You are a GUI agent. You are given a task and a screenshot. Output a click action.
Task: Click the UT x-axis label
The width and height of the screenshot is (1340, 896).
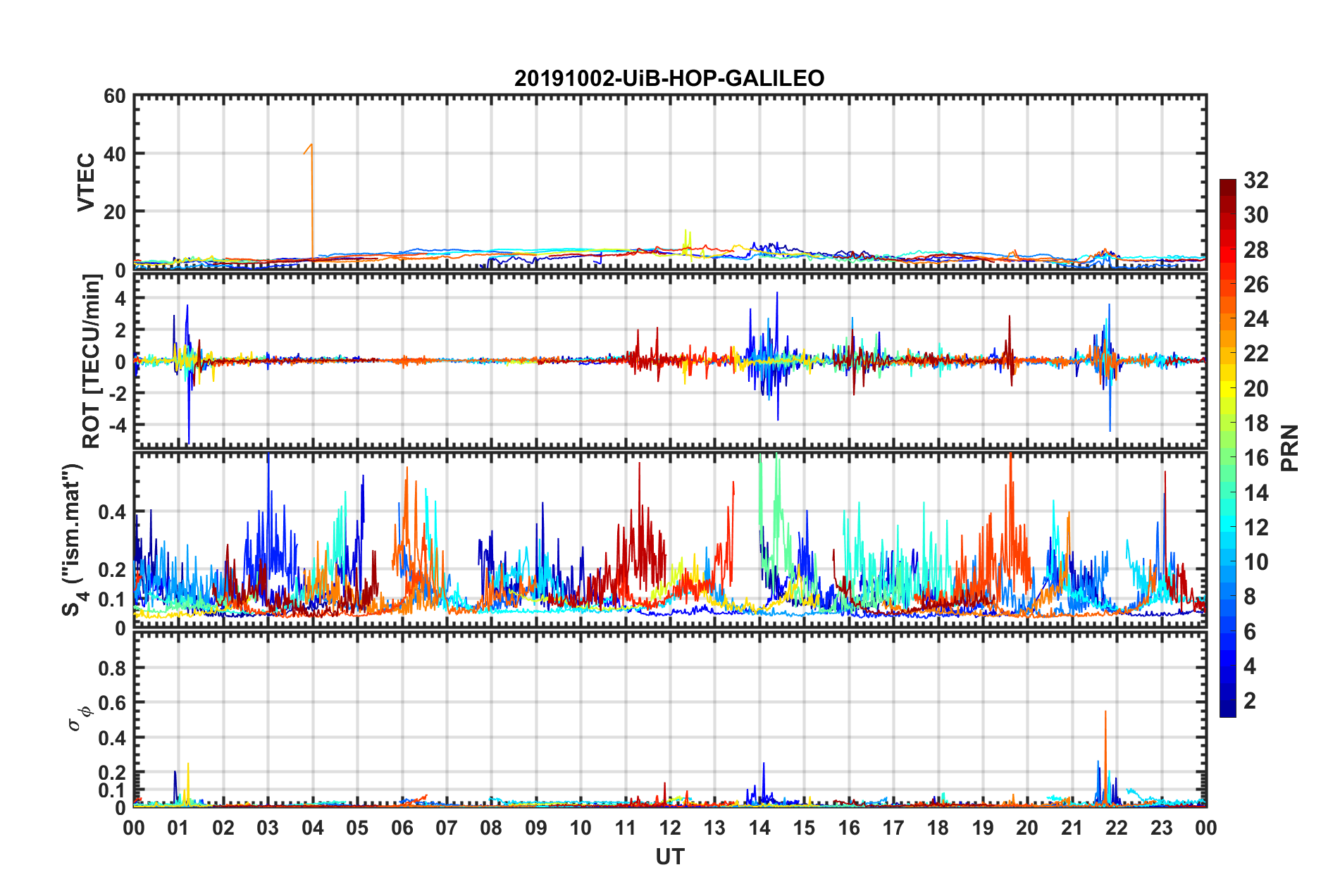pos(670,857)
